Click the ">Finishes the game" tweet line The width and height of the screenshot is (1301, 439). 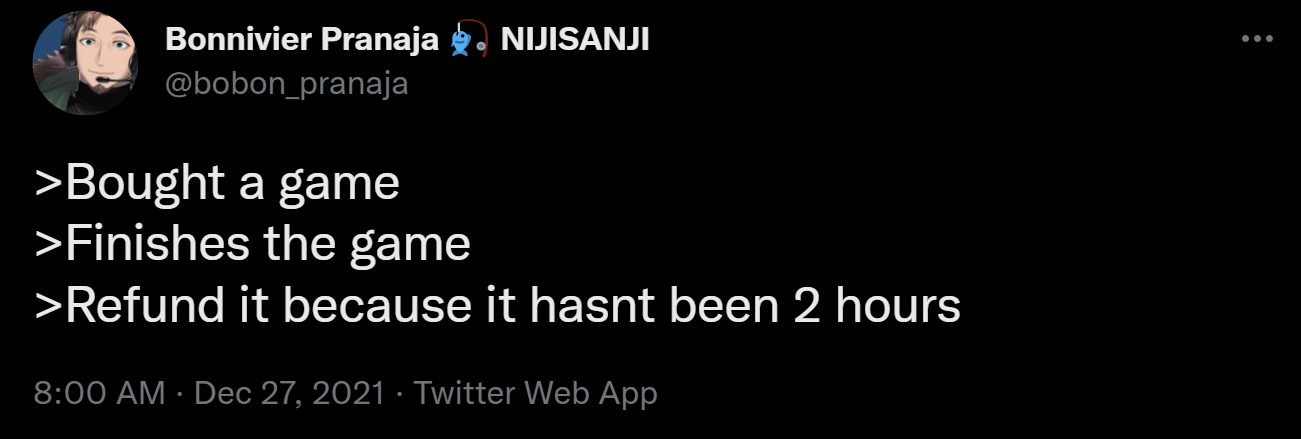(252, 244)
